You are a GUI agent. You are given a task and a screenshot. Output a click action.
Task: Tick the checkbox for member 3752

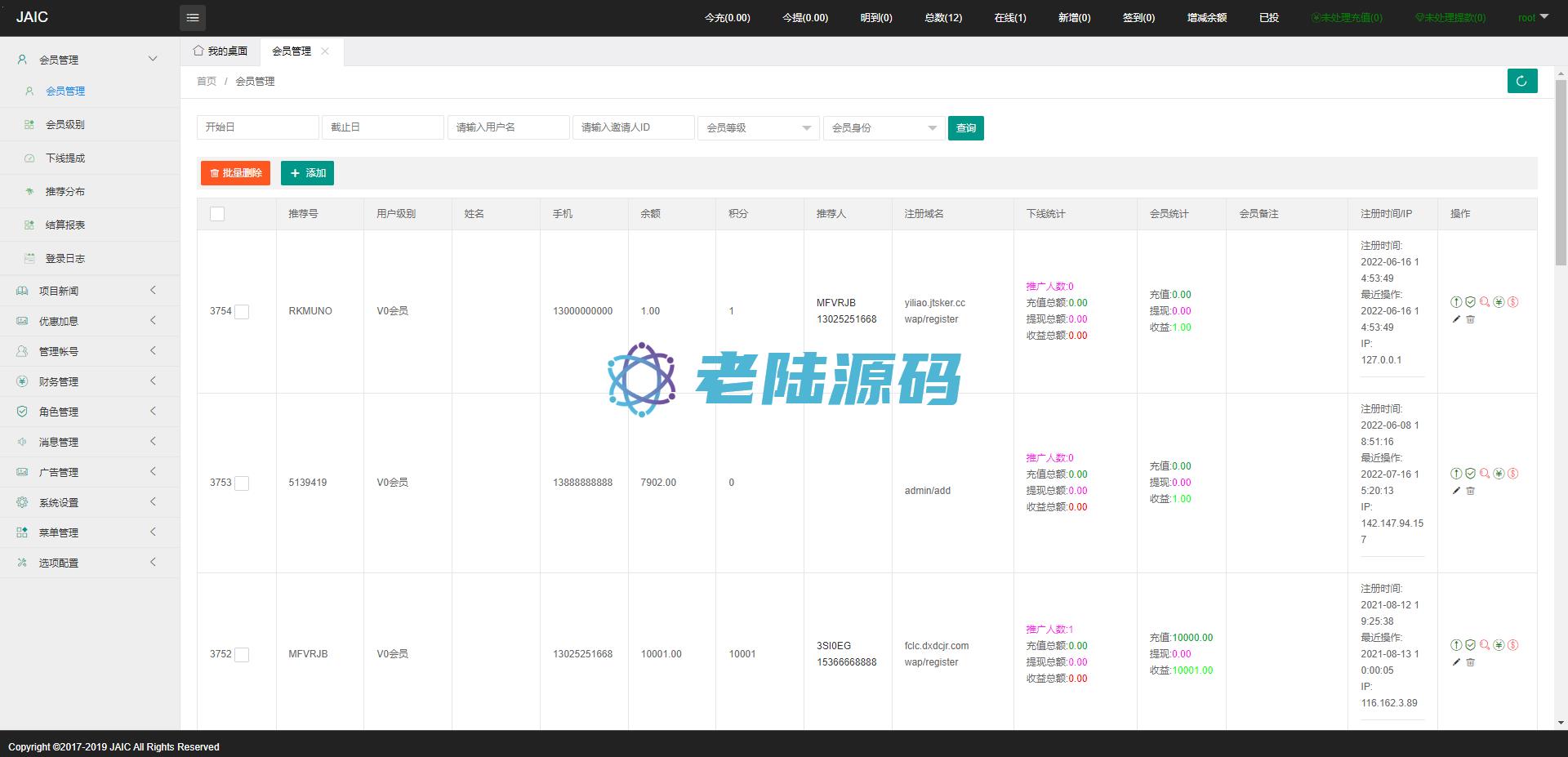click(242, 655)
